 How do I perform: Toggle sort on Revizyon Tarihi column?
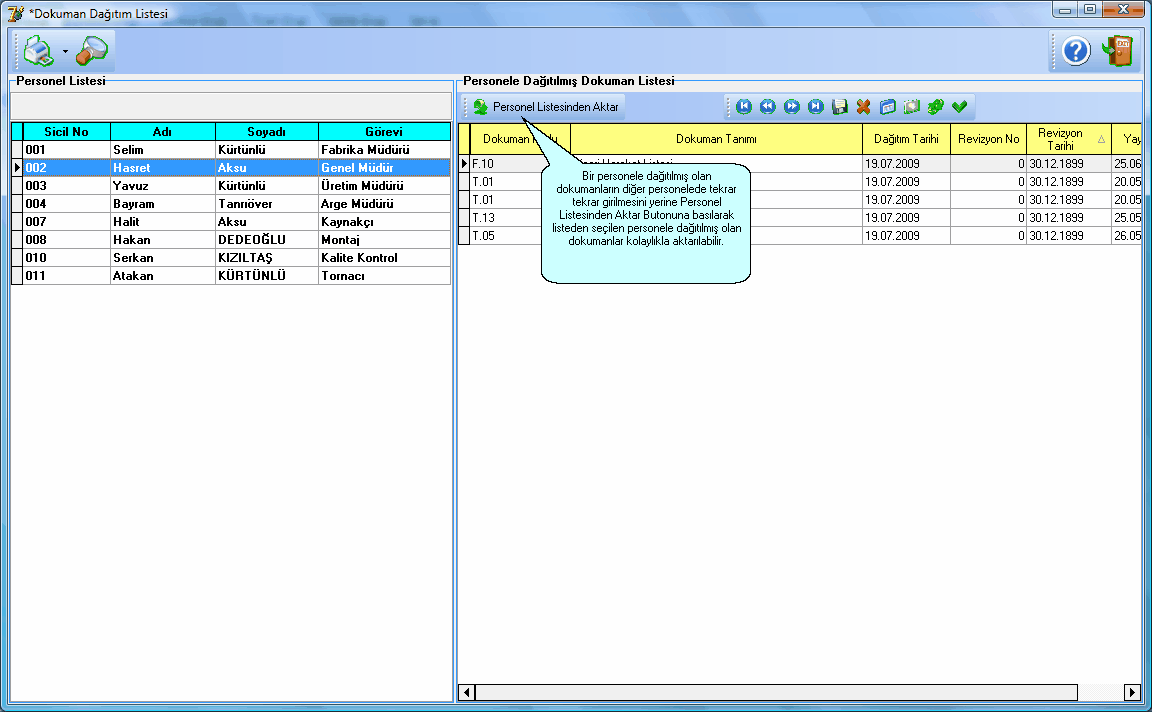[x=1069, y=139]
